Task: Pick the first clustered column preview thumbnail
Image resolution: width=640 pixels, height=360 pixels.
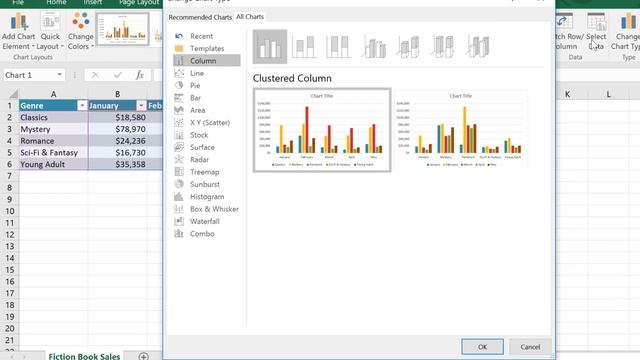Action: pos(322,130)
